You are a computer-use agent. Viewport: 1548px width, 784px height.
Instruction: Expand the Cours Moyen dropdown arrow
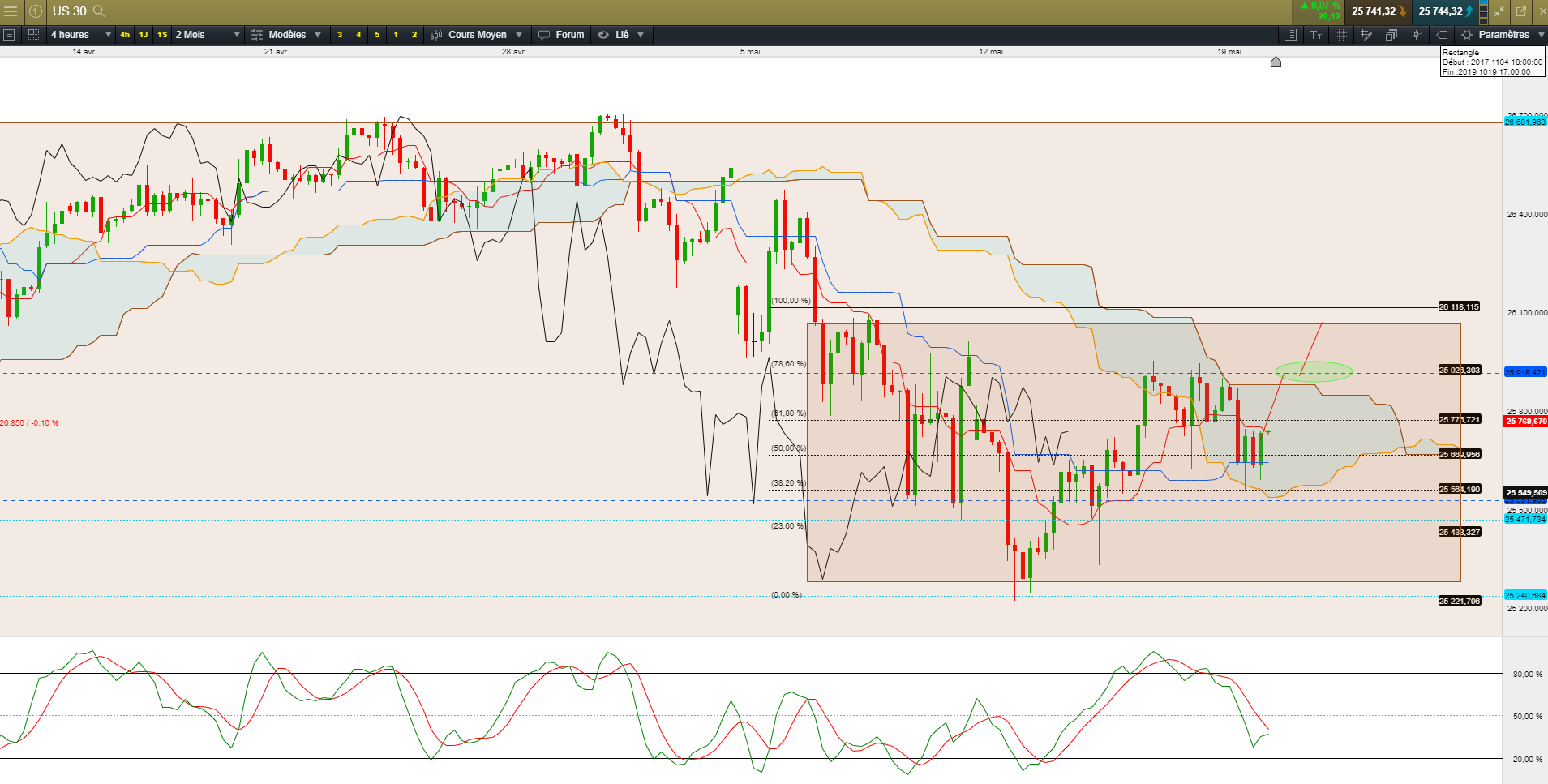(519, 35)
